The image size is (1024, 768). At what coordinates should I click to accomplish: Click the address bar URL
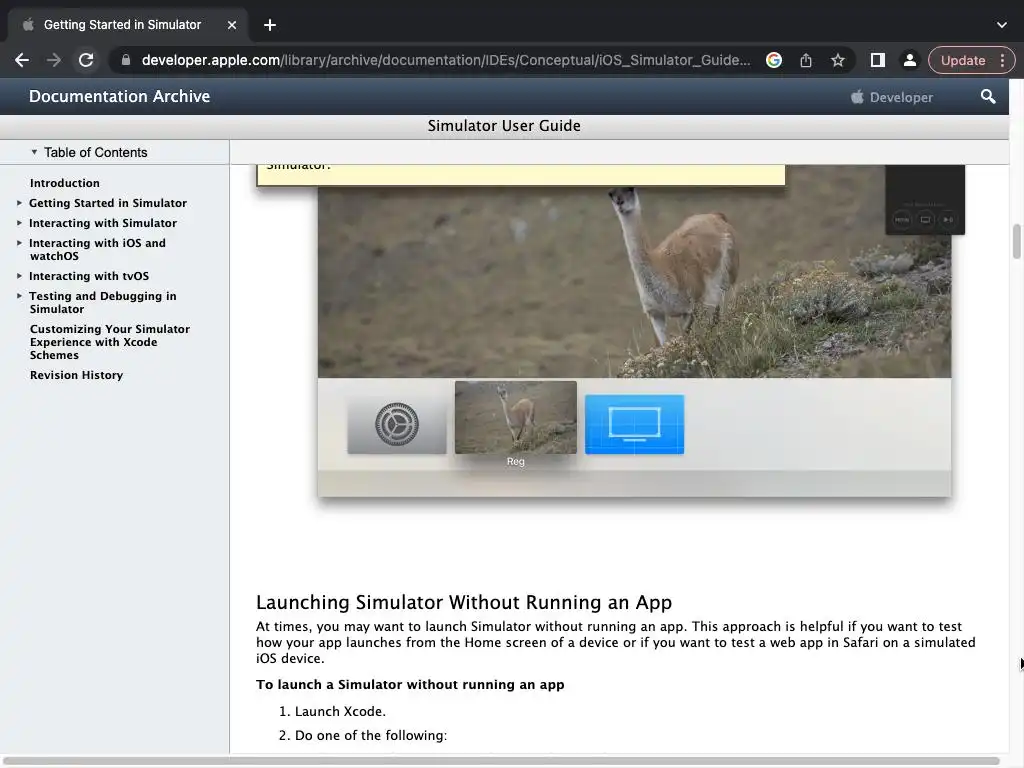(445, 60)
